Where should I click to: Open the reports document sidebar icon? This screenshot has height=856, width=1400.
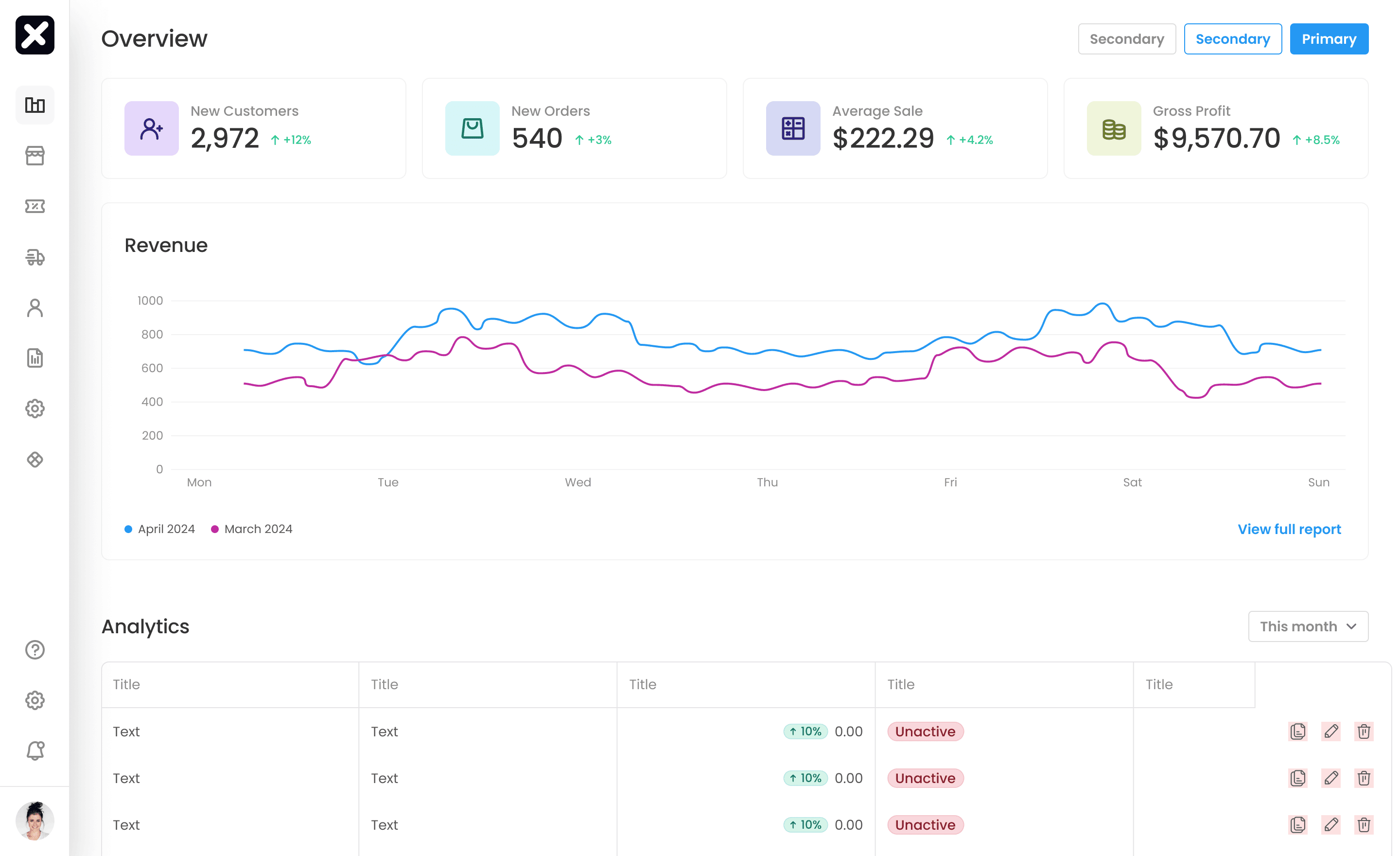coord(35,358)
